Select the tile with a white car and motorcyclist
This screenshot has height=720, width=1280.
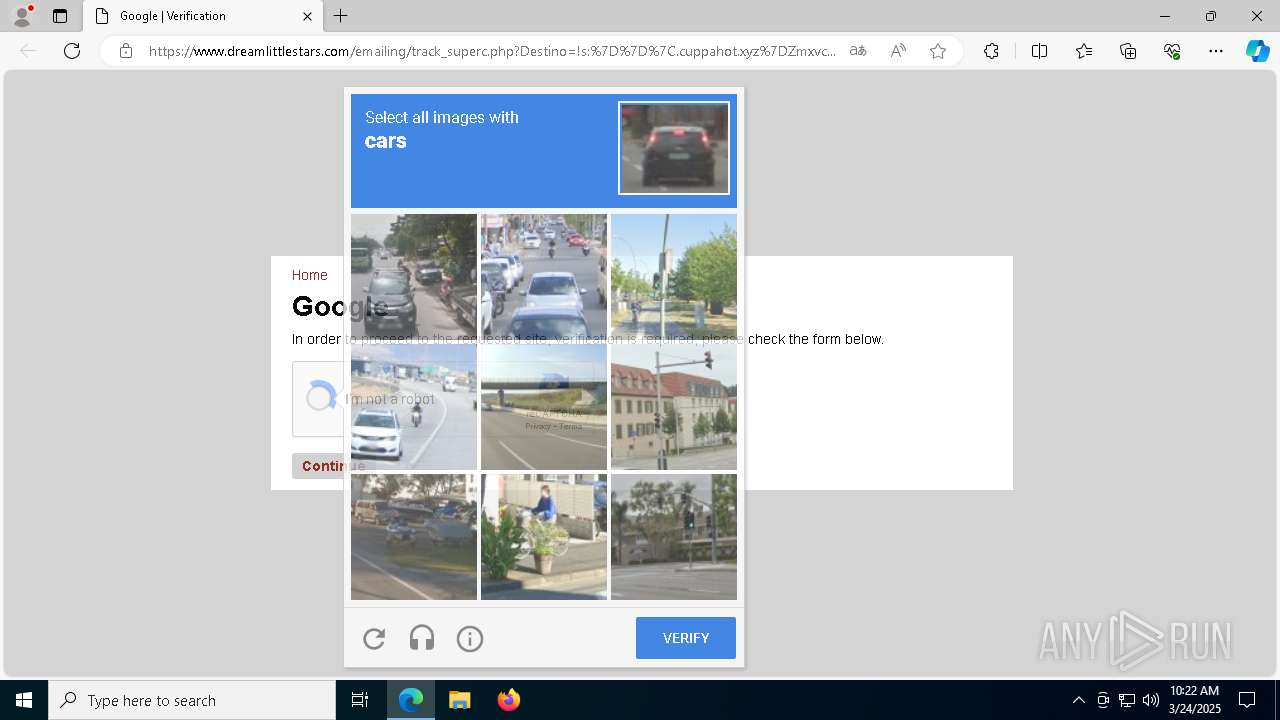[x=414, y=407]
